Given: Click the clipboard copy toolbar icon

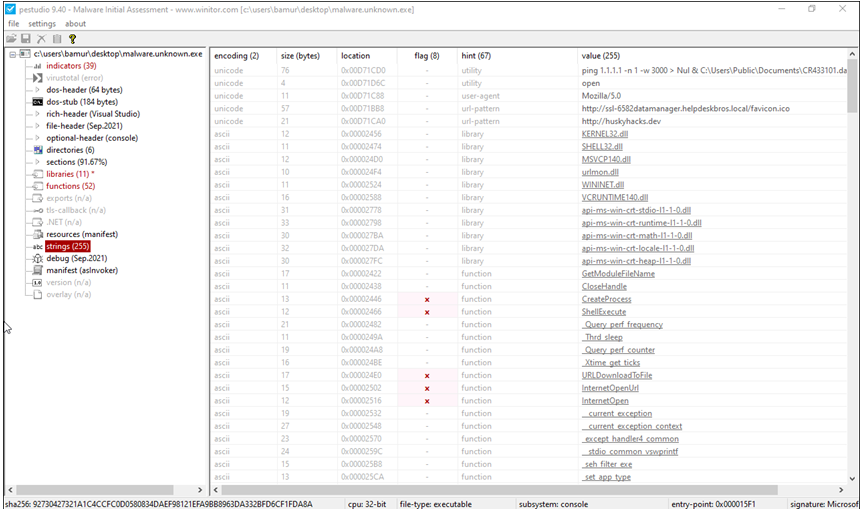Looking at the screenshot, I should click(57, 39).
